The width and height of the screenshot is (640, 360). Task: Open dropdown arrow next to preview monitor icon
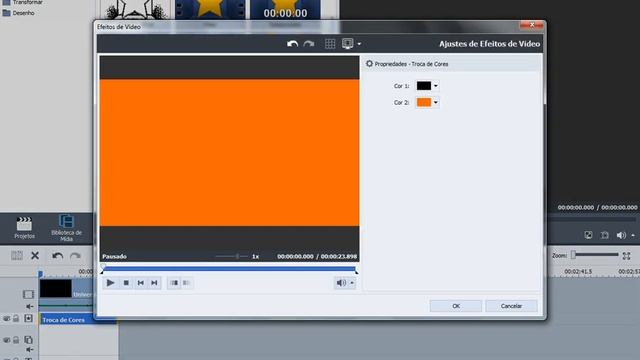point(359,44)
